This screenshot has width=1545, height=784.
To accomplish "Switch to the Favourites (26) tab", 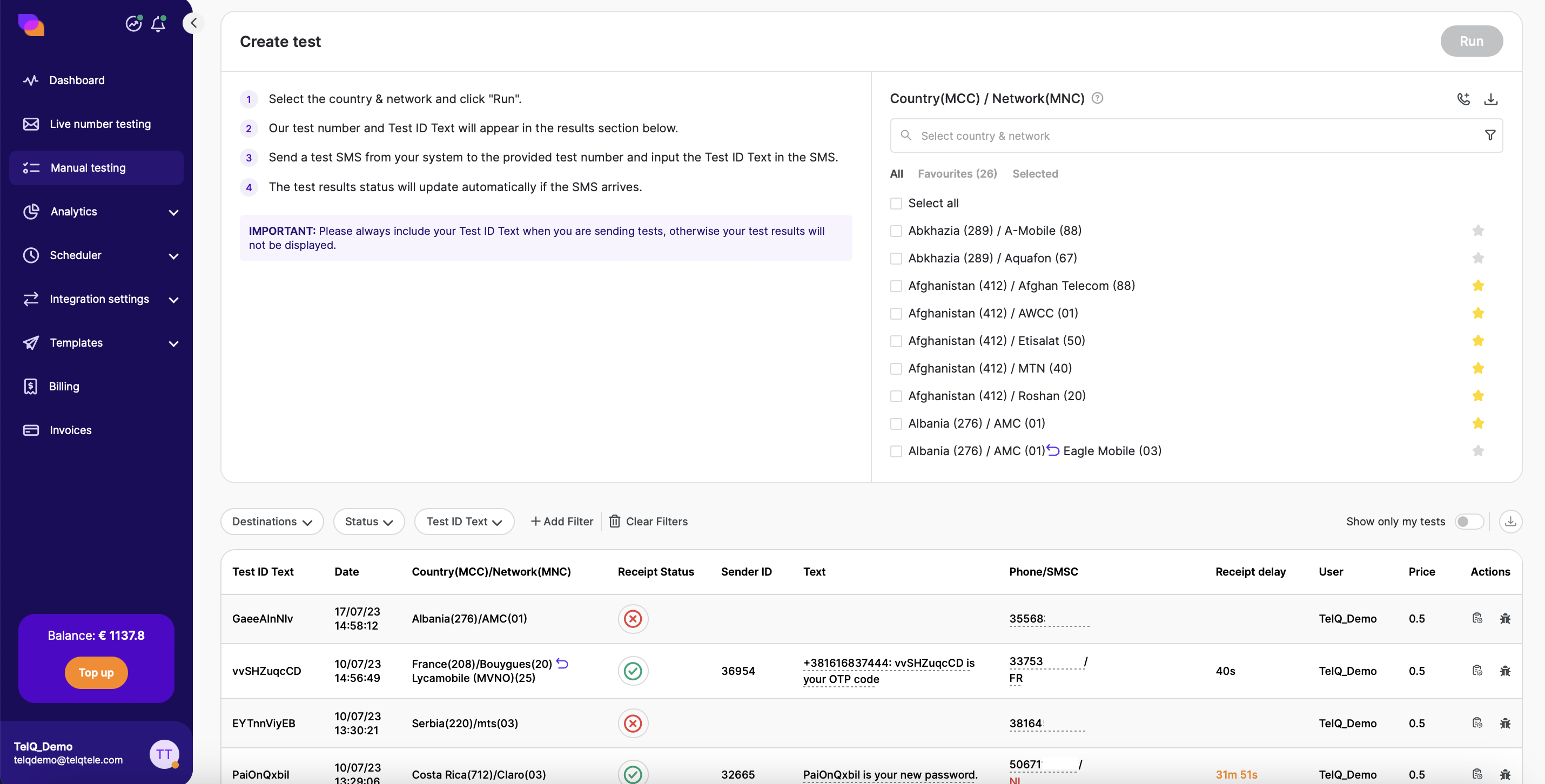I will click(957, 174).
